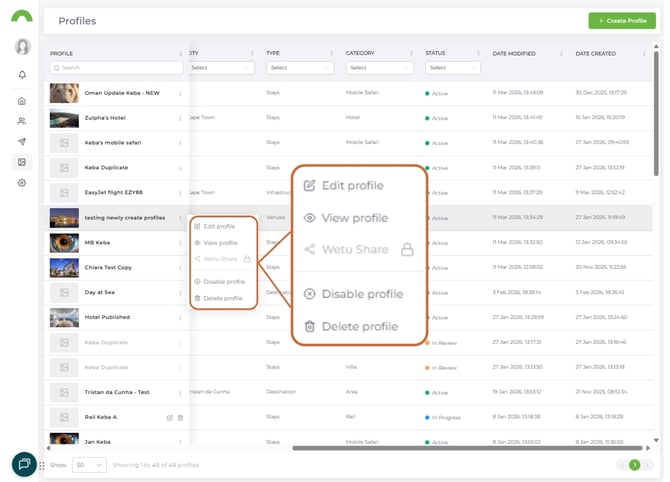
Task: Open the chat support bubble
Action: pos(24,464)
